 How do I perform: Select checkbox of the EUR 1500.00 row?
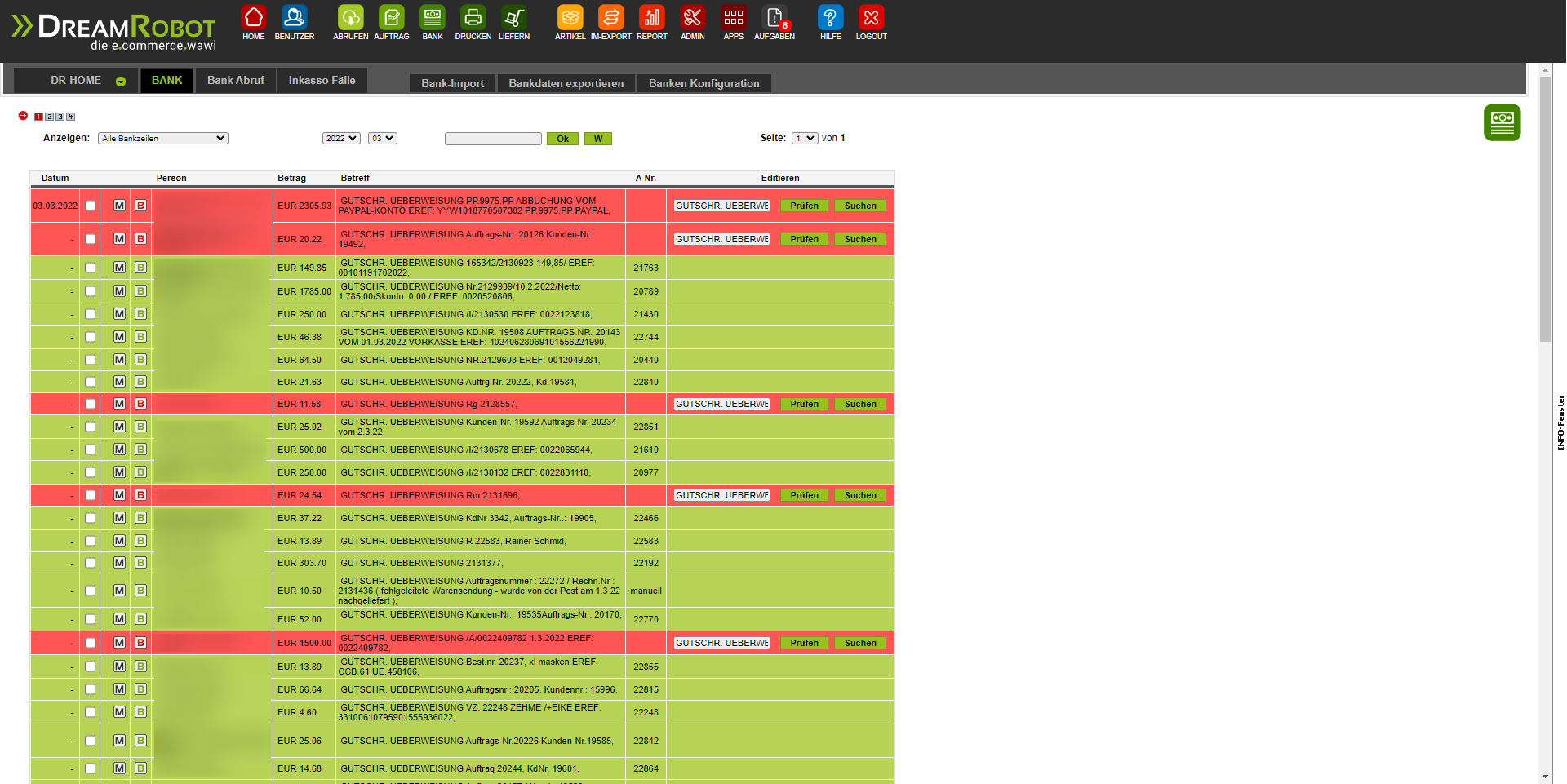tap(91, 643)
